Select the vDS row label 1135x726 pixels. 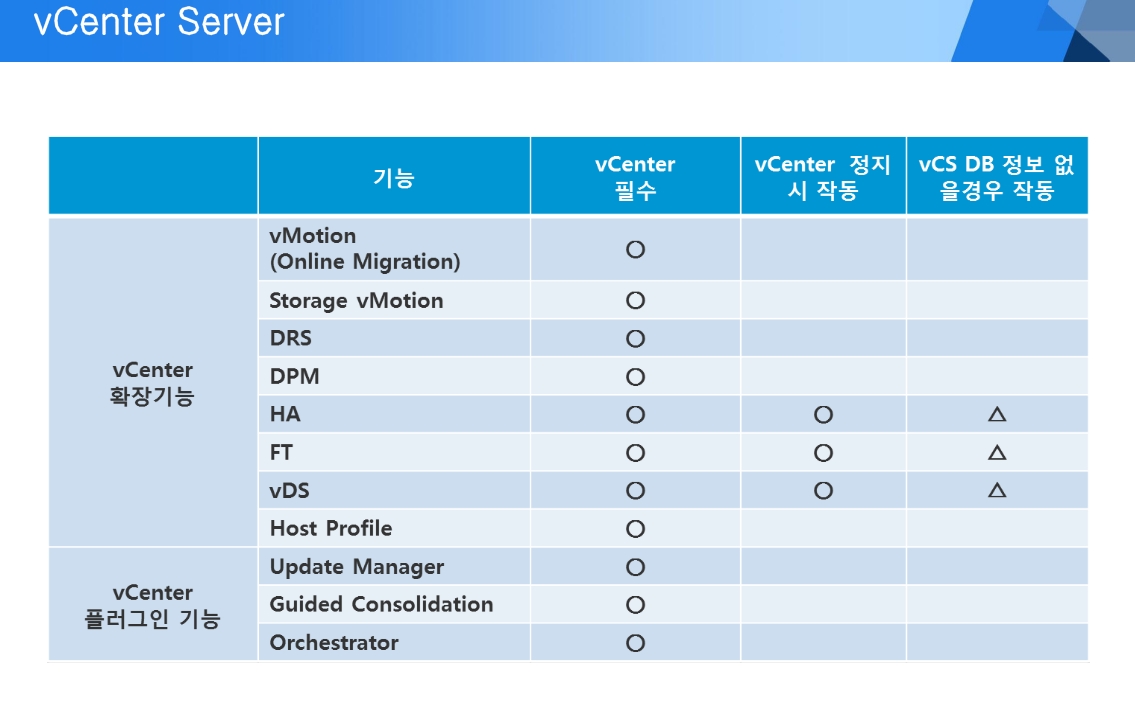pos(290,491)
